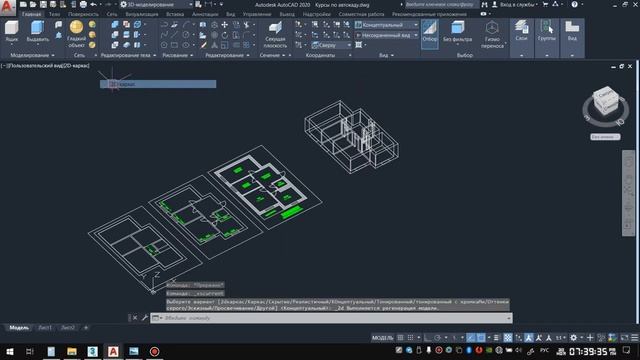The image size is (640, 360).
Task: Click the ViewCube top face
Action: coord(606,94)
